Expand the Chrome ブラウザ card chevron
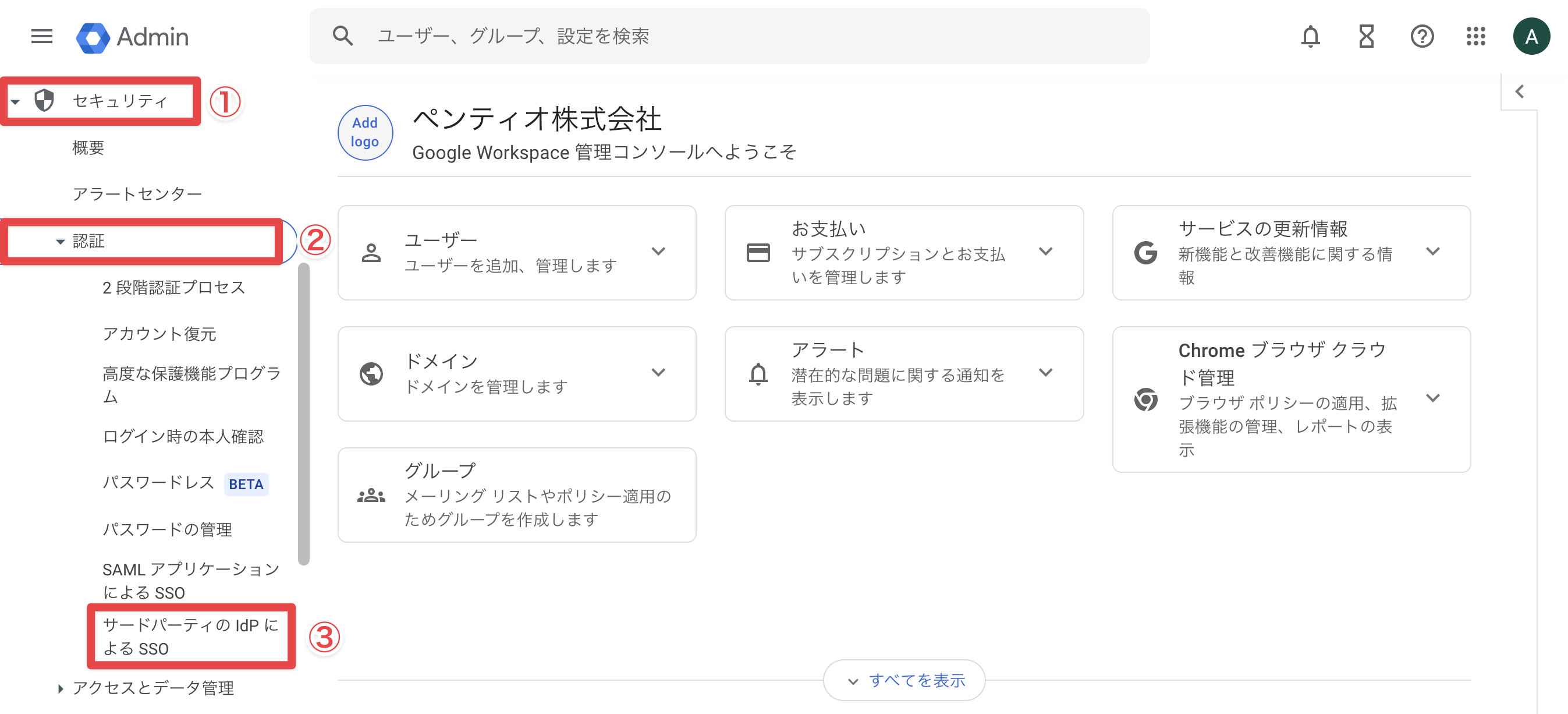Viewport: 1568px width, 714px height. [1432, 398]
